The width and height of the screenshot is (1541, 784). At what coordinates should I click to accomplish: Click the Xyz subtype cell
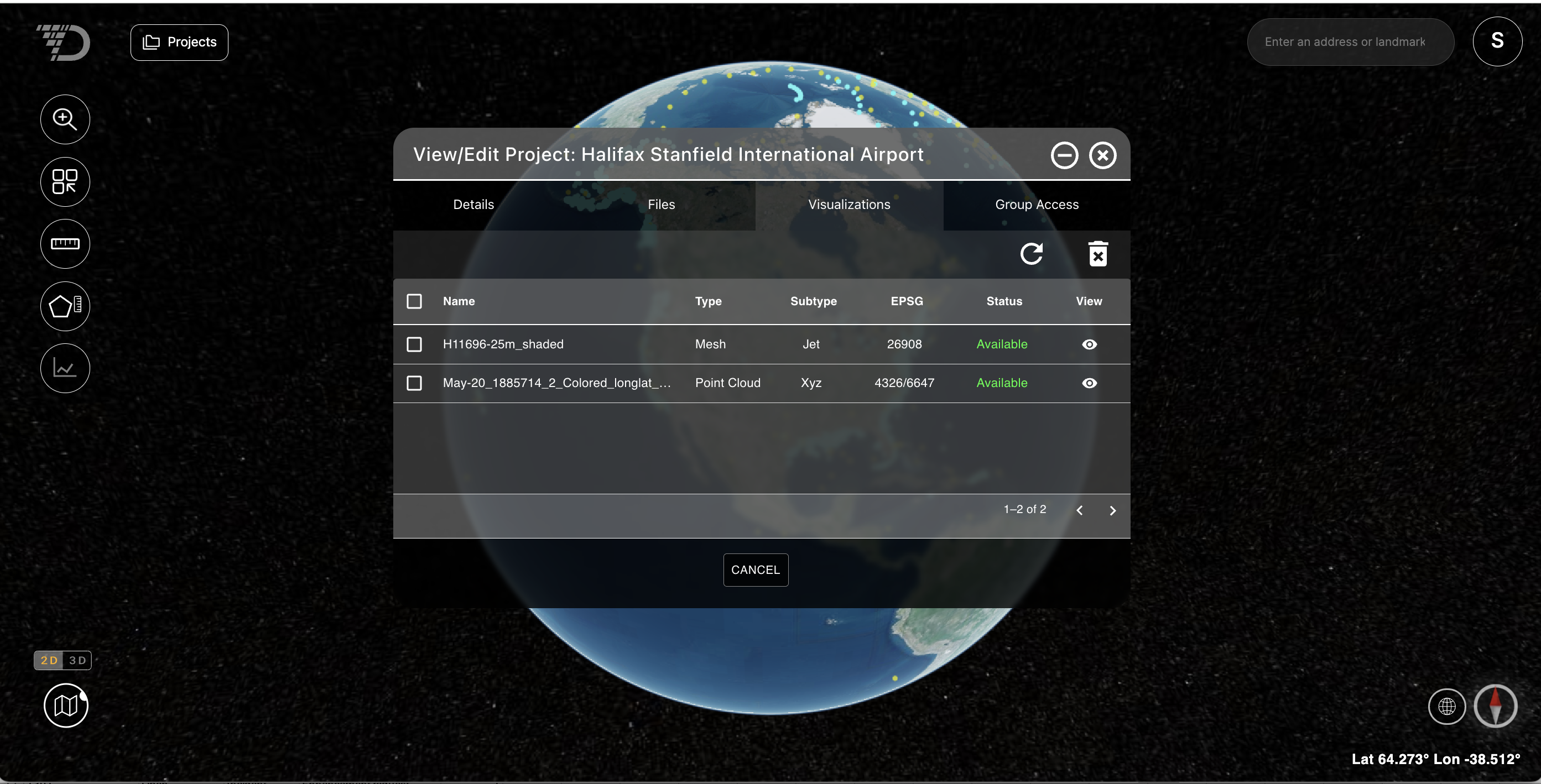pos(811,383)
